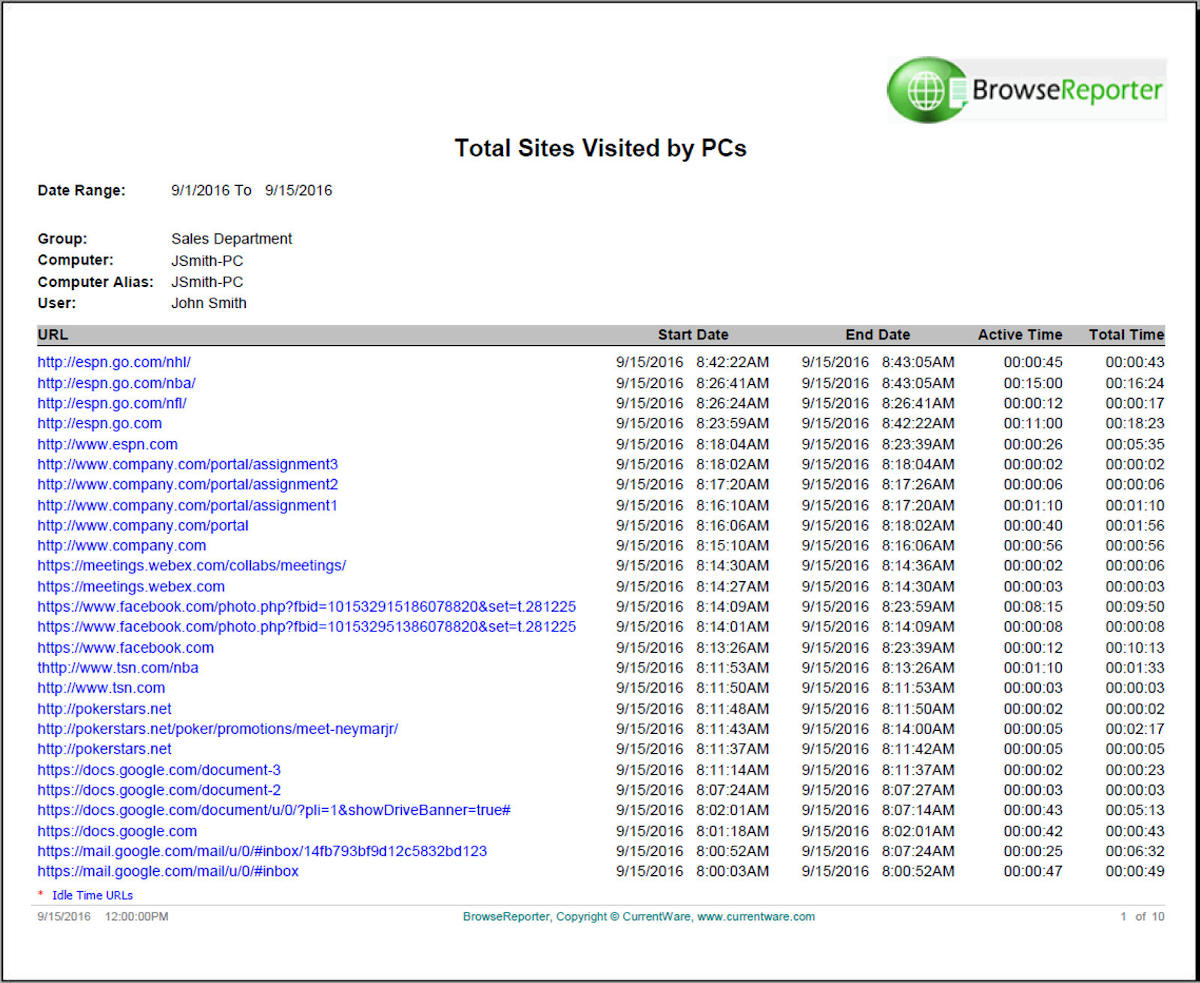The height and width of the screenshot is (983, 1200).
Task: Click the report title Total Sites Visited by PCs
Action: click(601, 148)
